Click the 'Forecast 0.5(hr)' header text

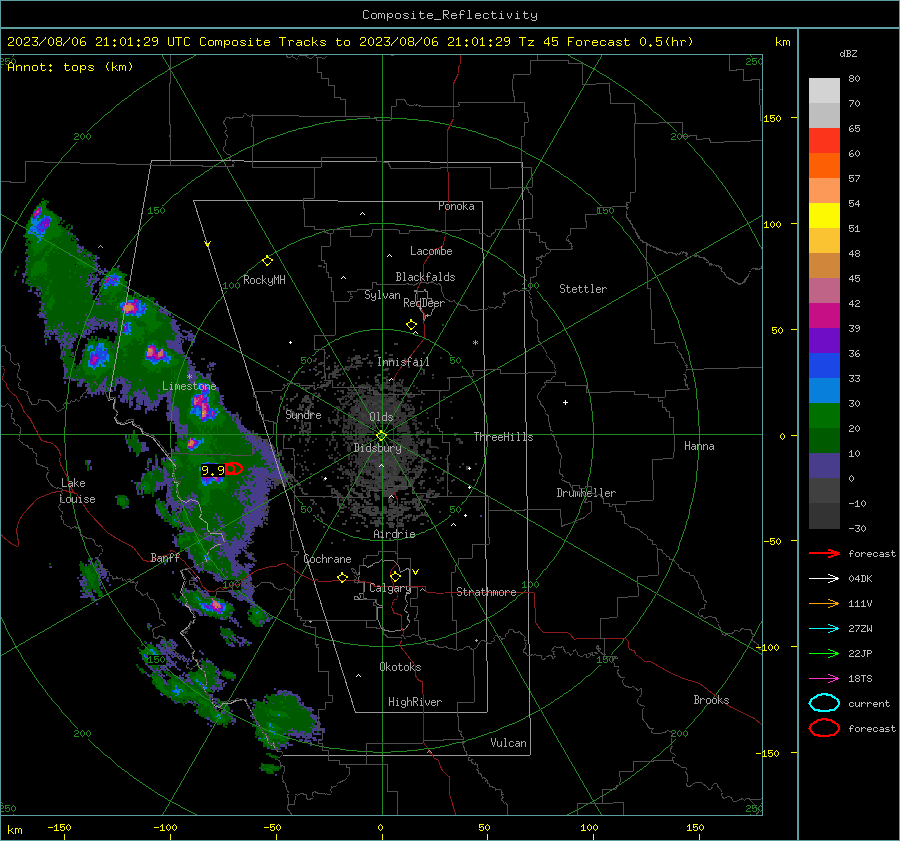point(630,42)
